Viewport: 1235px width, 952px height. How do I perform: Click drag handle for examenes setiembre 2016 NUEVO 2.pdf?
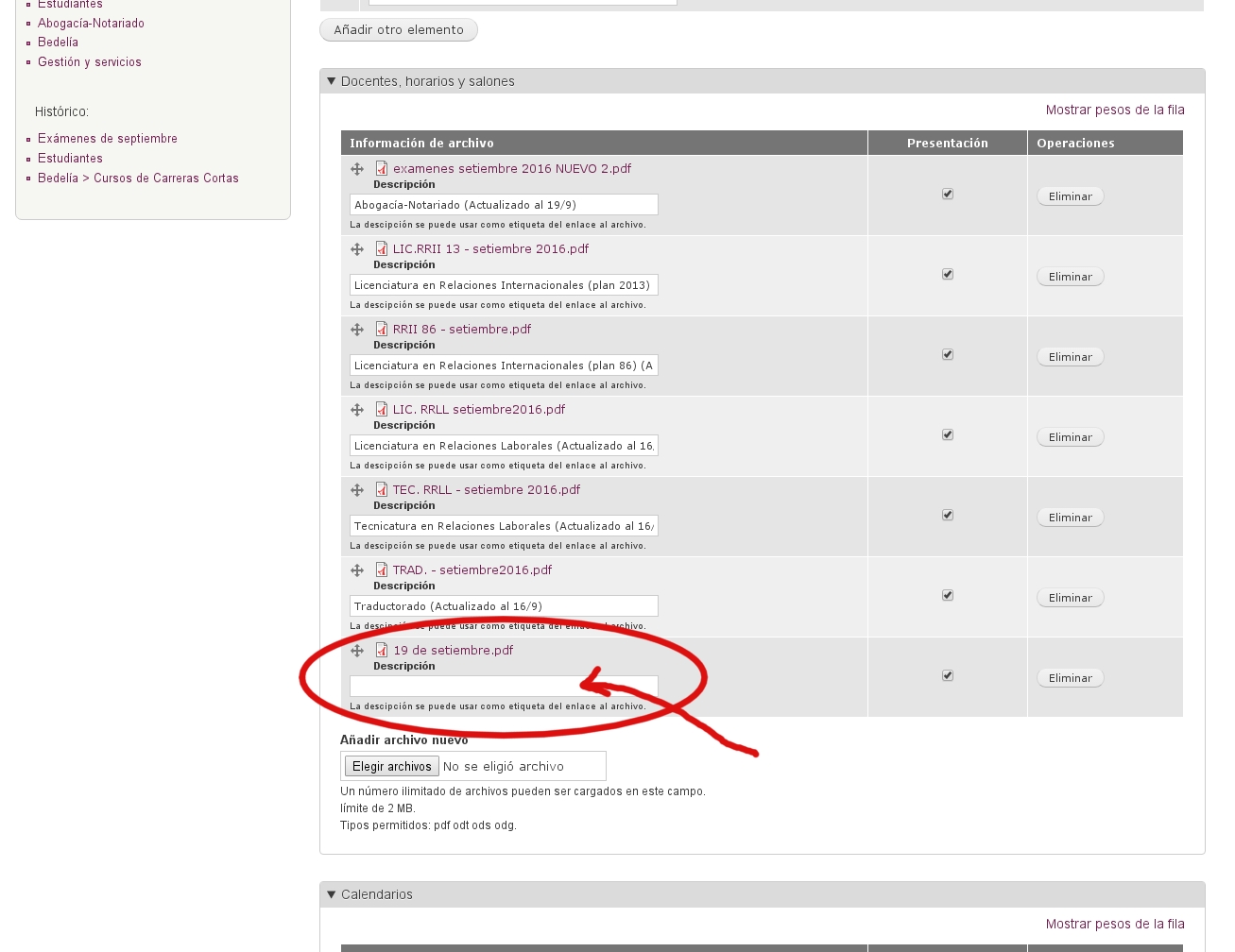point(357,169)
